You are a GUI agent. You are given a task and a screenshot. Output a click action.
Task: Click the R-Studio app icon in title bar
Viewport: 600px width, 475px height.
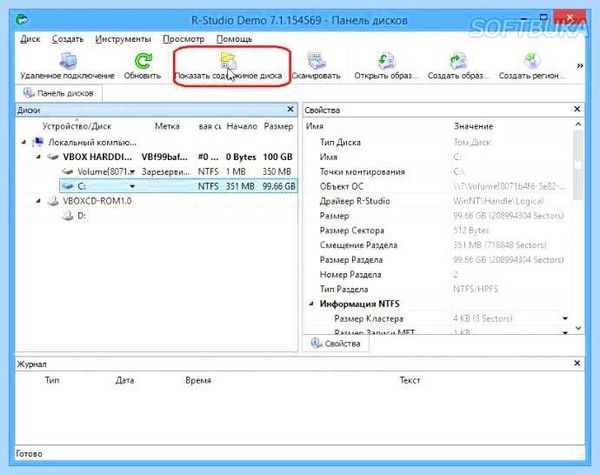[22, 19]
